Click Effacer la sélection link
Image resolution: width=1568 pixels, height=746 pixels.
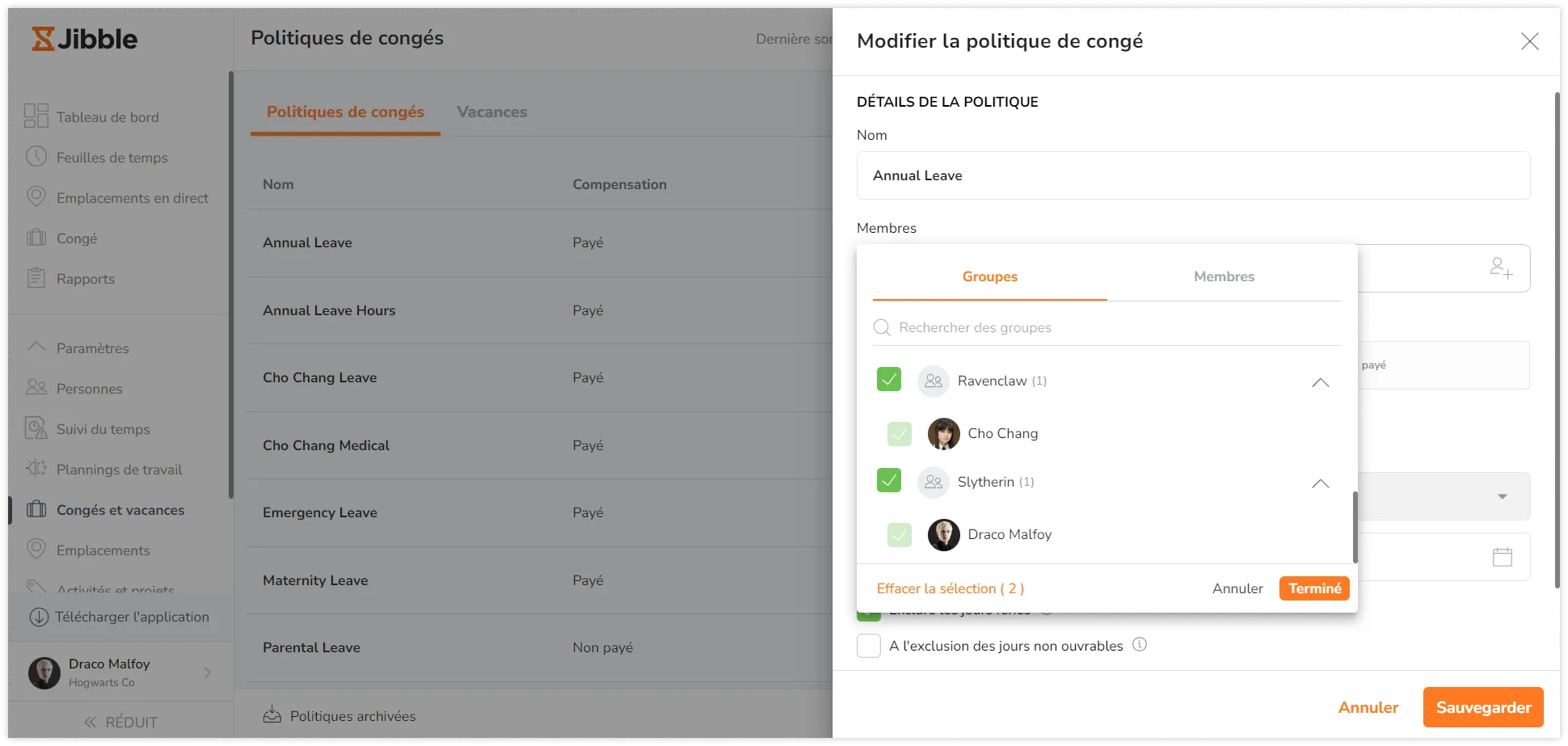point(950,588)
